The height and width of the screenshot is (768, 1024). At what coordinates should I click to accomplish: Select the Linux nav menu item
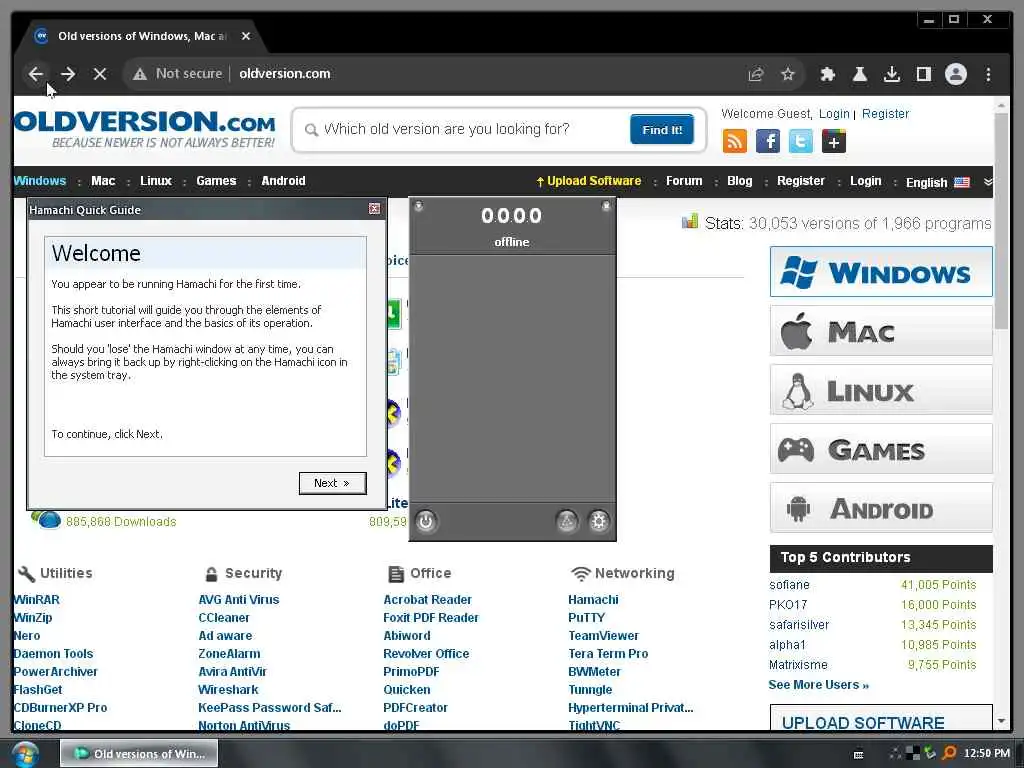coord(155,181)
